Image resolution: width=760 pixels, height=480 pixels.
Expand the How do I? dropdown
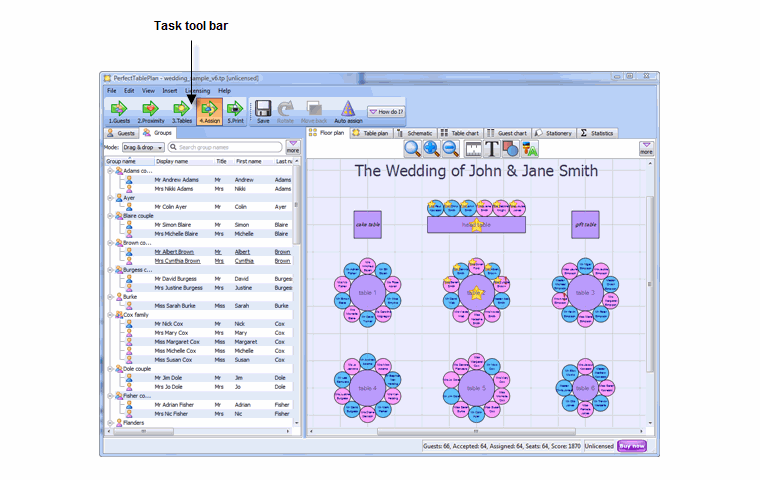point(386,112)
